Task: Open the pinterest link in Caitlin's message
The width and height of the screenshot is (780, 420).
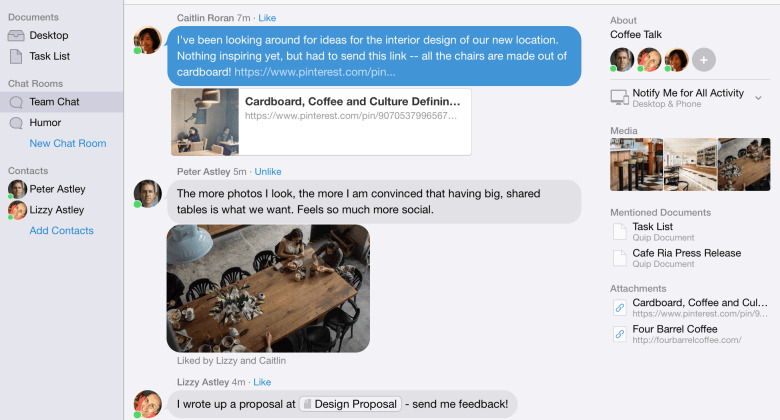Action: (315, 72)
